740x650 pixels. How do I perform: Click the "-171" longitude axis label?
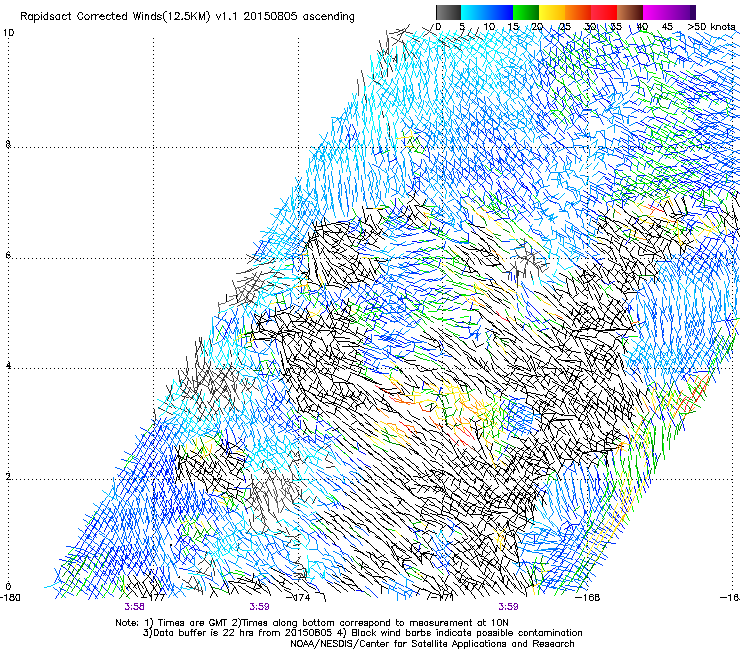[x=443, y=598]
